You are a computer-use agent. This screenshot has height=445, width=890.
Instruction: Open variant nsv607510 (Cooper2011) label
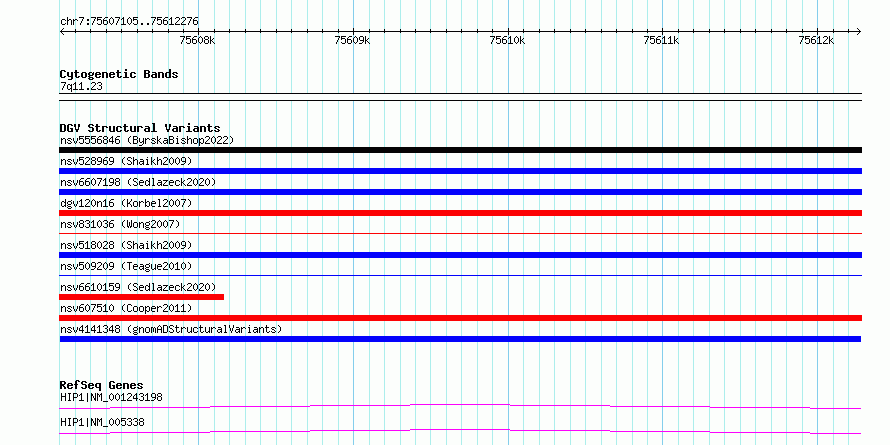click(126, 308)
